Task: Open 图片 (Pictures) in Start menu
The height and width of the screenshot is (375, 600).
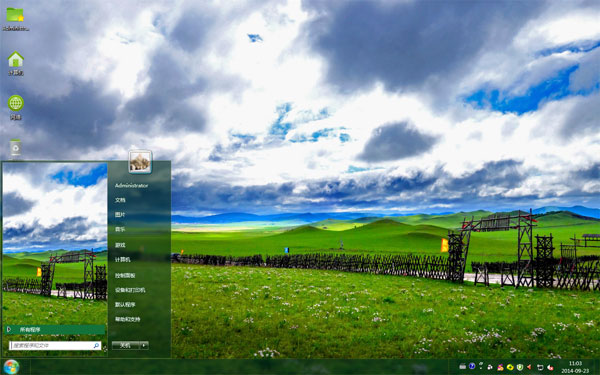Action: click(x=120, y=215)
